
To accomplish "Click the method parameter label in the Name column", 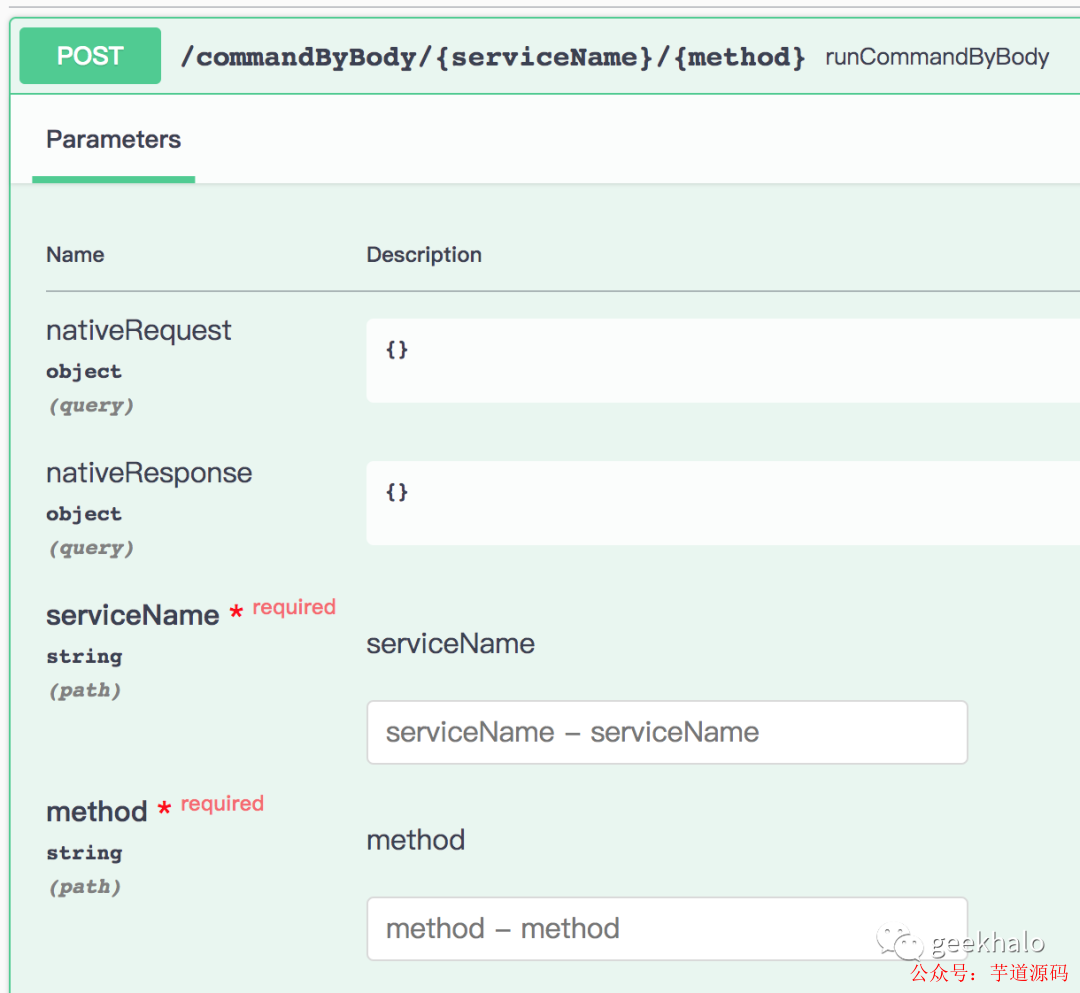I will point(96,812).
